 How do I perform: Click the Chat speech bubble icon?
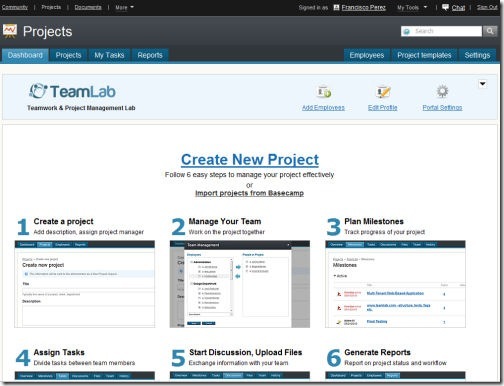pos(445,7)
